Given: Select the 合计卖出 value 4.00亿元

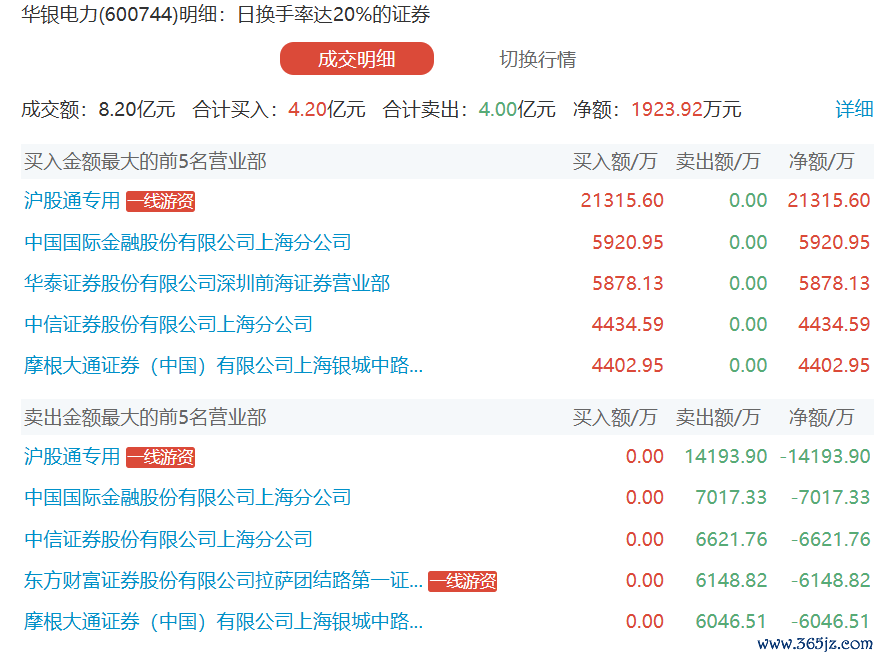Looking at the screenshot, I should (x=517, y=109).
